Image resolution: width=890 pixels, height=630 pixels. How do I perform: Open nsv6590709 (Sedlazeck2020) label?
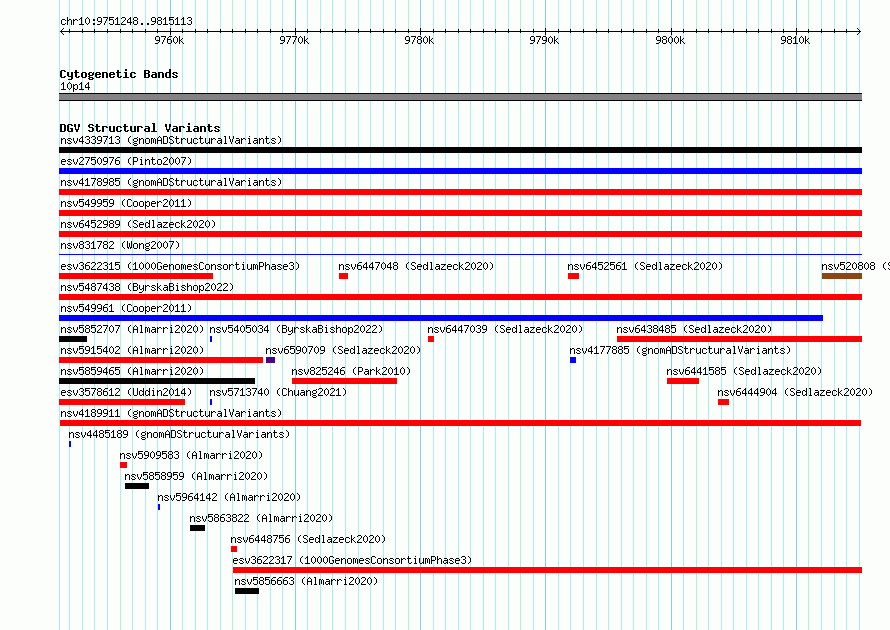pyautogui.click(x=343, y=350)
